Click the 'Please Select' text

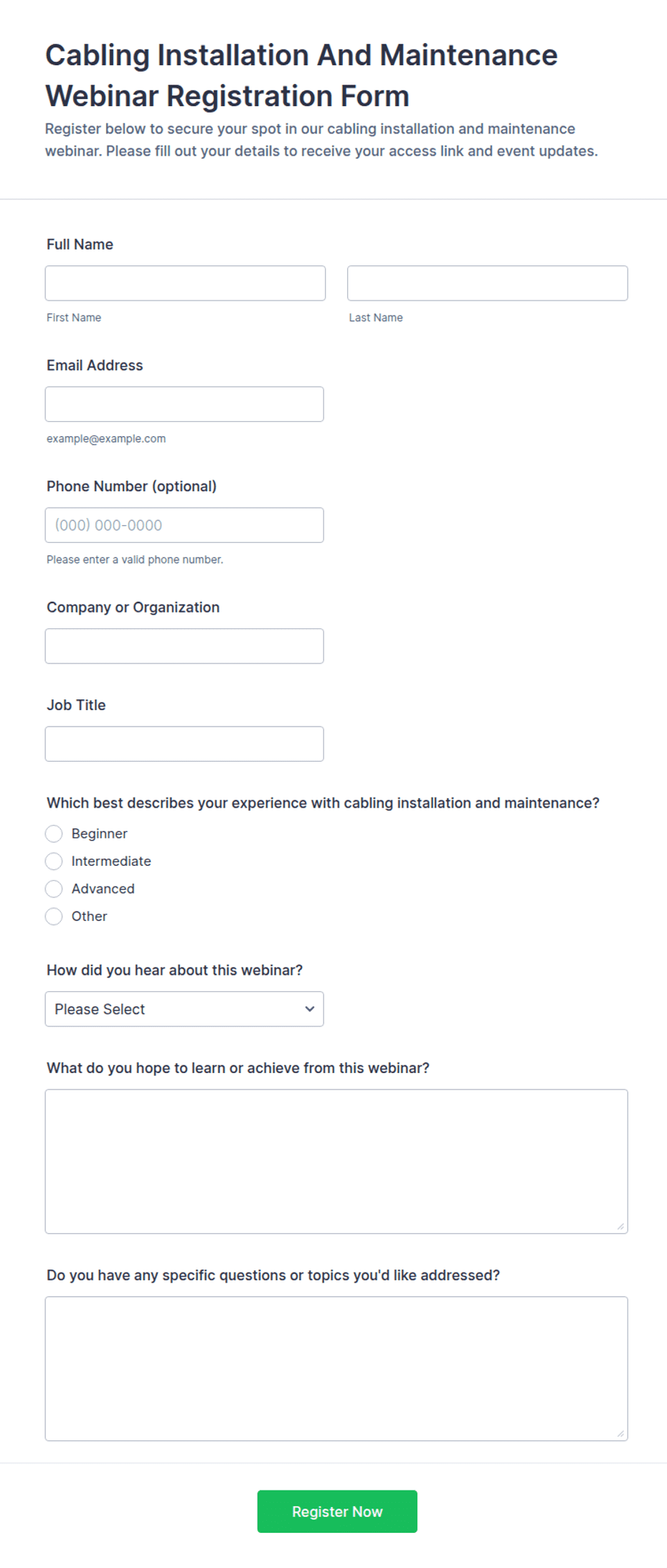point(100,1009)
